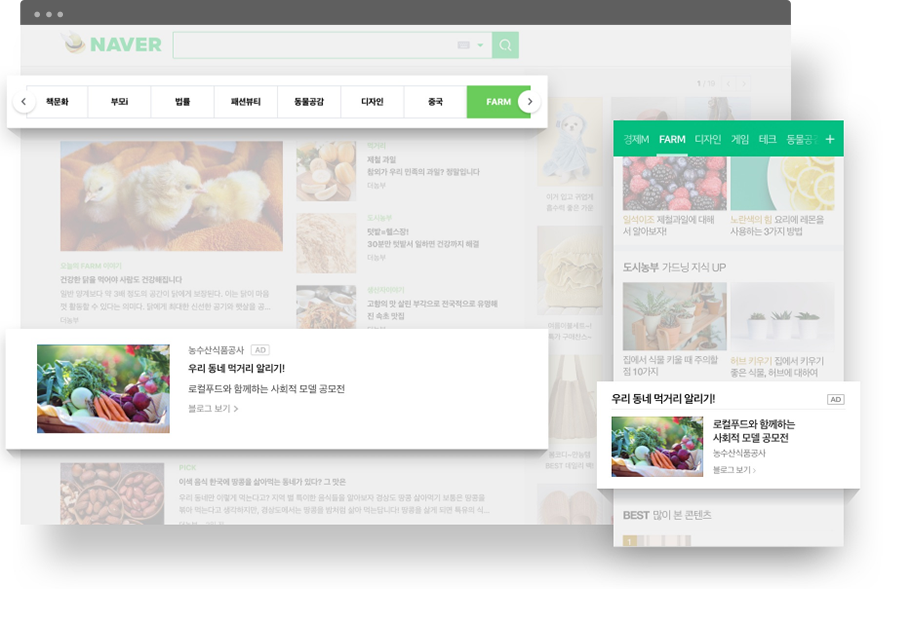Open the succulents shelf thumbnail
This screenshot has height=623, width=911.
tap(675, 316)
